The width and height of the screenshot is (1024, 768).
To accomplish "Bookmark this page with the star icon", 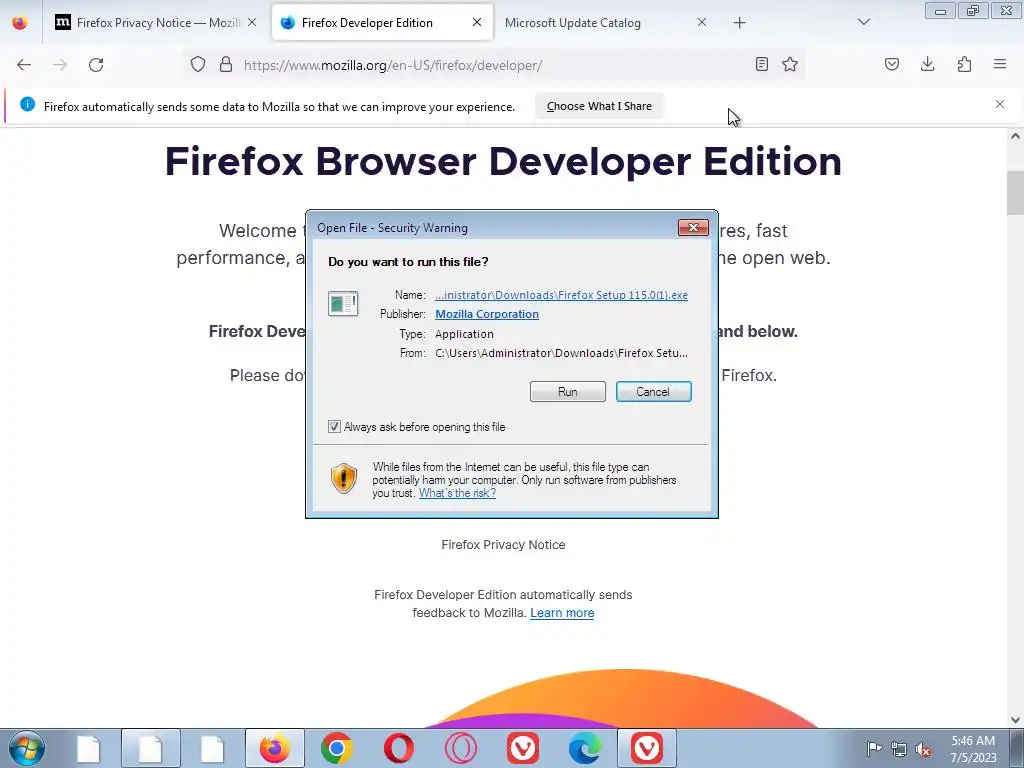I will [x=790, y=65].
